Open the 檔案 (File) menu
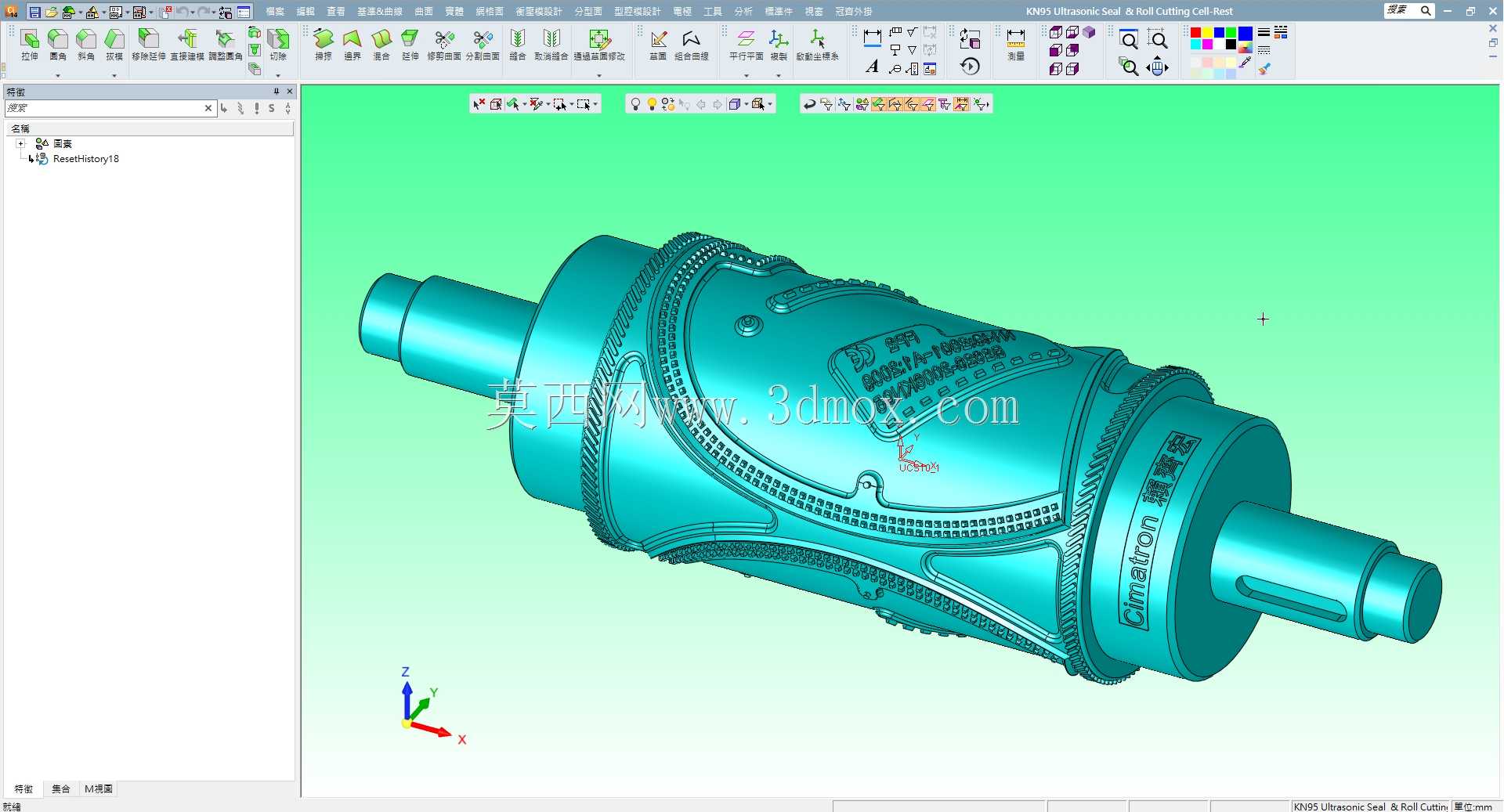The height and width of the screenshot is (812, 1504). pyautogui.click(x=275, y=12)
